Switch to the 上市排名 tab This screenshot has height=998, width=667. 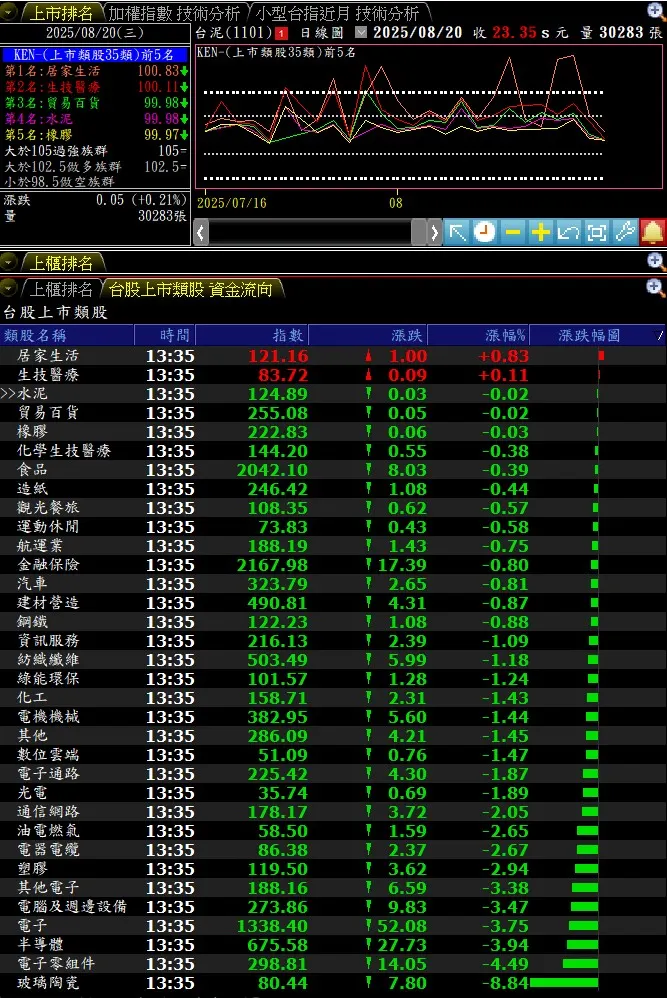(61, 13)
